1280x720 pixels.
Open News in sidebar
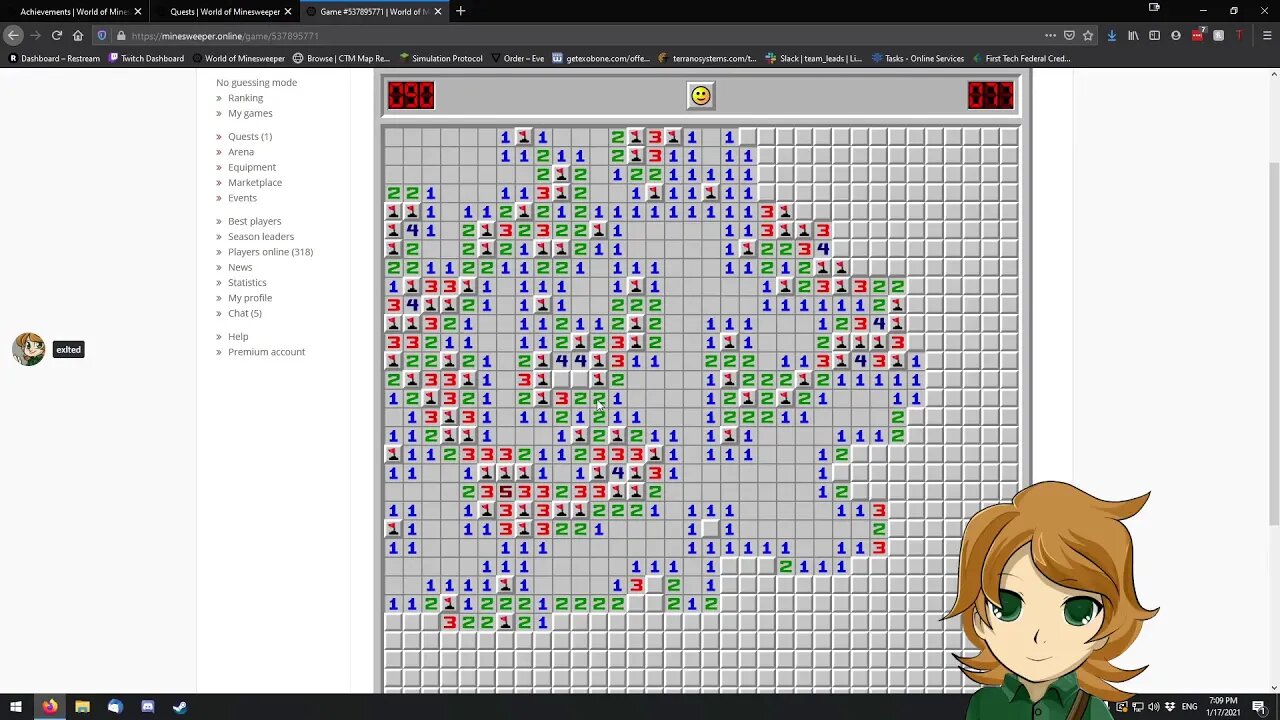click(x=240, y=267)
